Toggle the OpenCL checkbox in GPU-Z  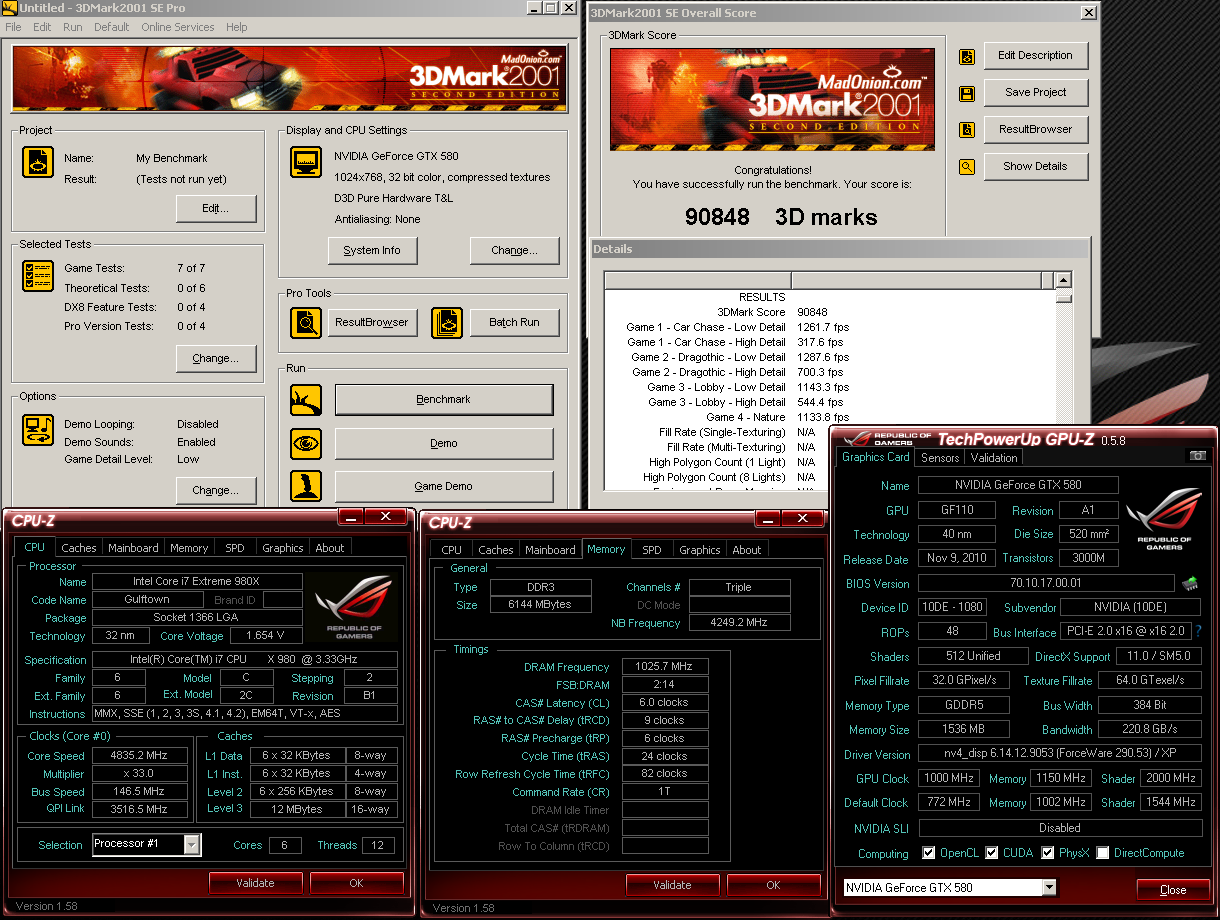pos(929,853)
